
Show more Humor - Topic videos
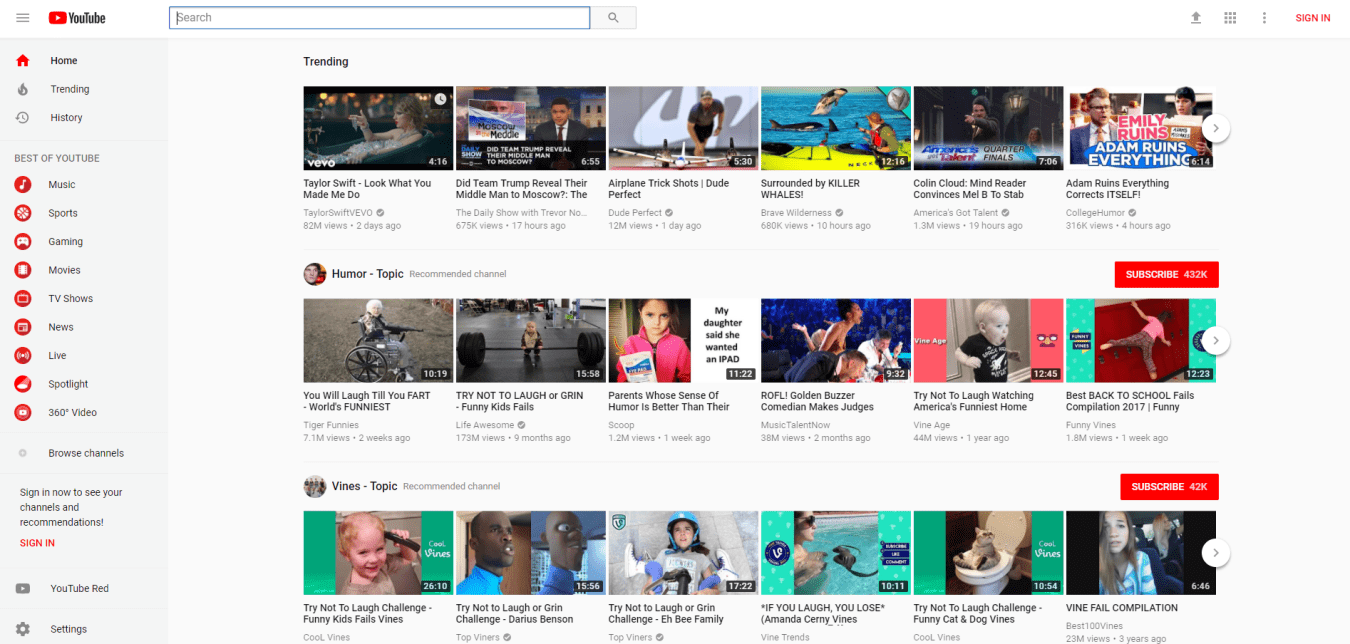1215,340
